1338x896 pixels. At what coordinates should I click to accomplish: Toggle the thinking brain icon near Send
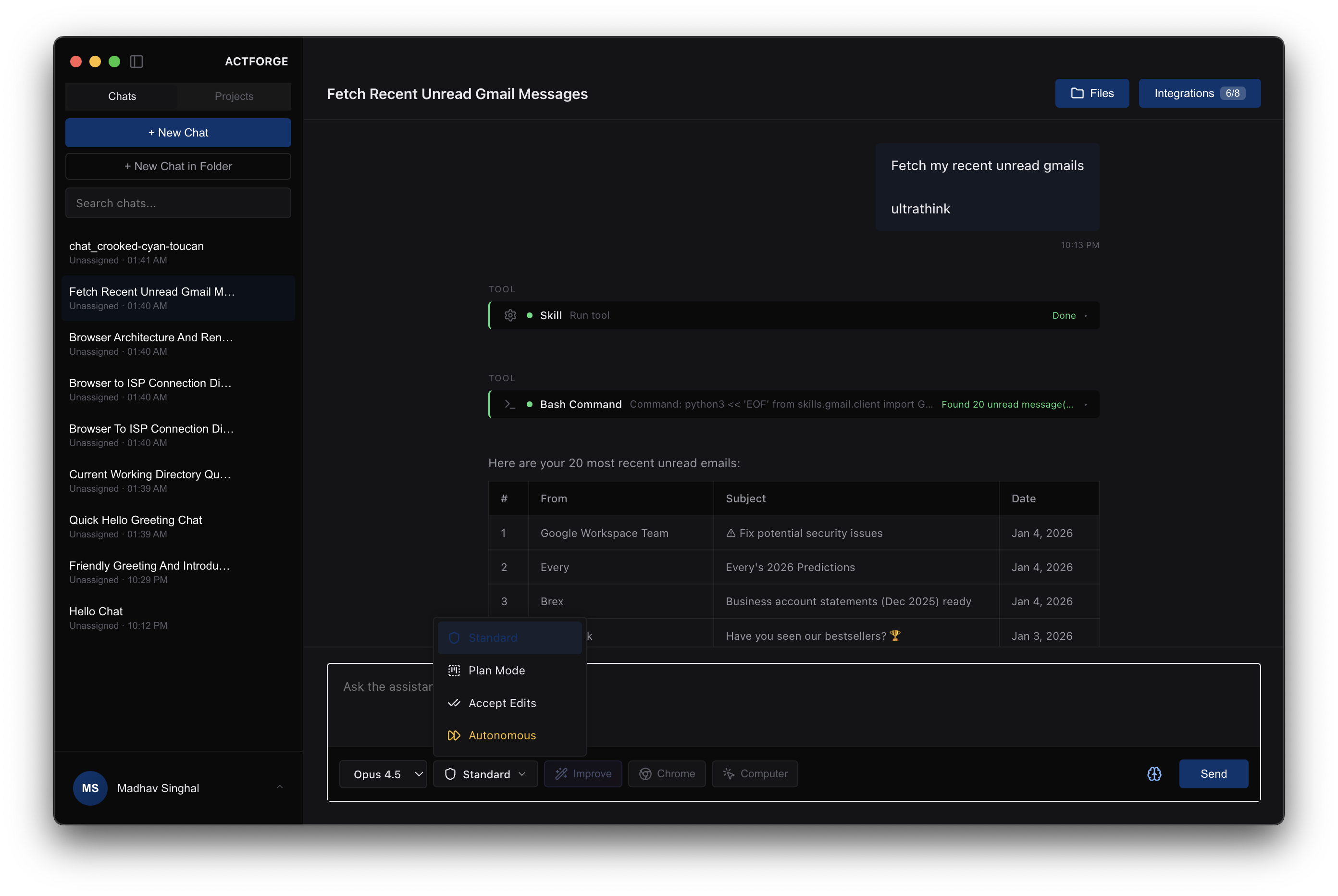tap(1154, 774)
